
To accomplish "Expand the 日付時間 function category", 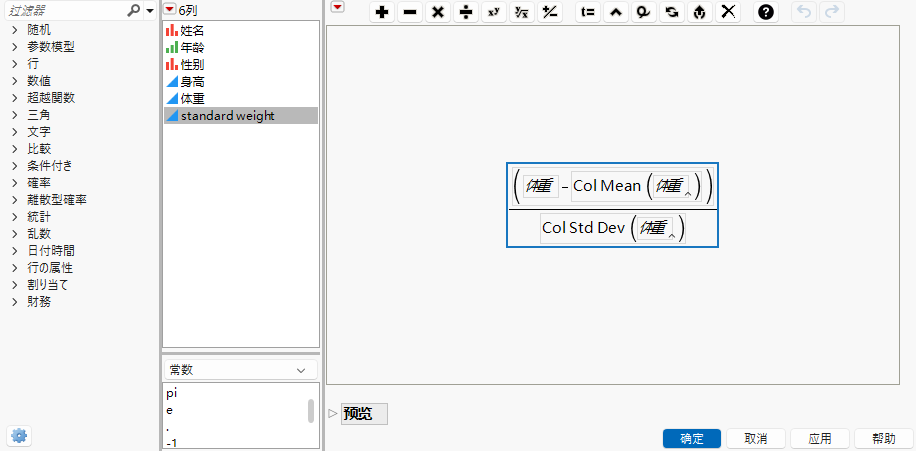I will click(x=15, y=251).
